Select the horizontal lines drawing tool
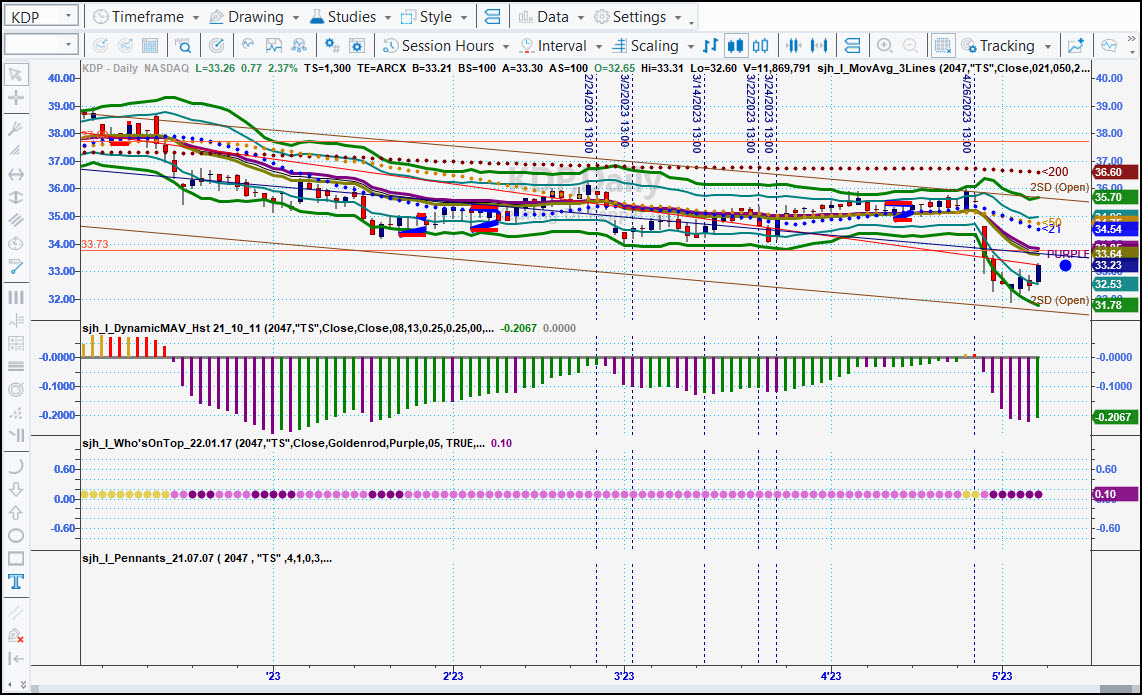The width and height of the screenshot is (1142, 695). click(15, 366)
